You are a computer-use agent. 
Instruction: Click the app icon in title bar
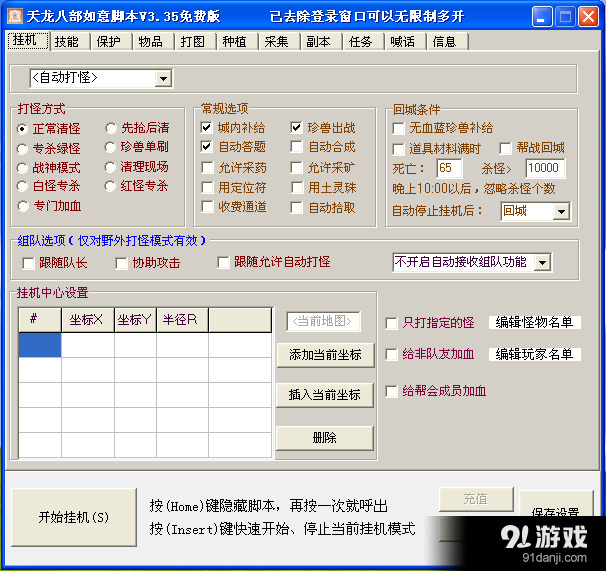15,16
